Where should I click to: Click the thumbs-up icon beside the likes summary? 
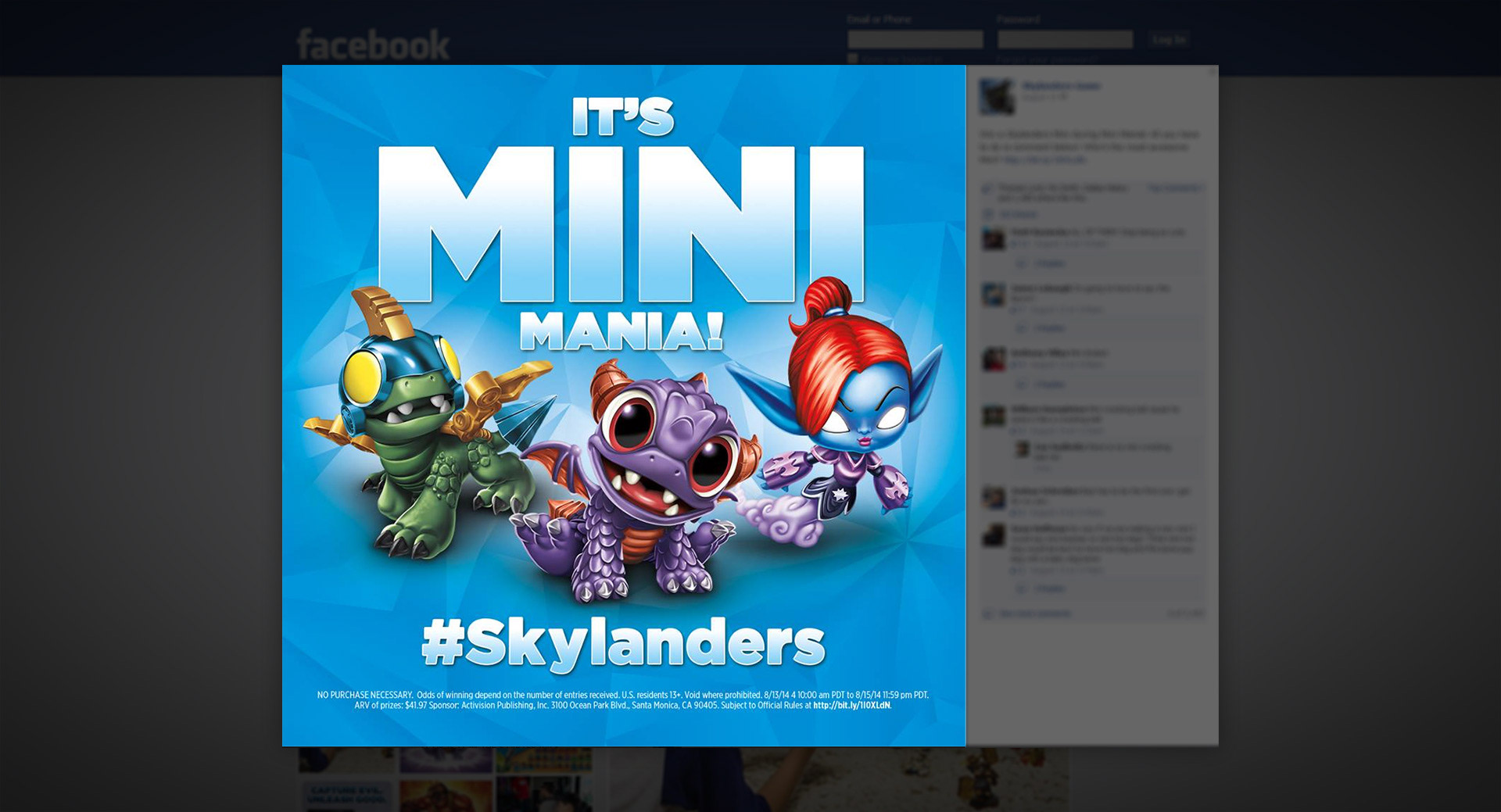click(987, 188)
